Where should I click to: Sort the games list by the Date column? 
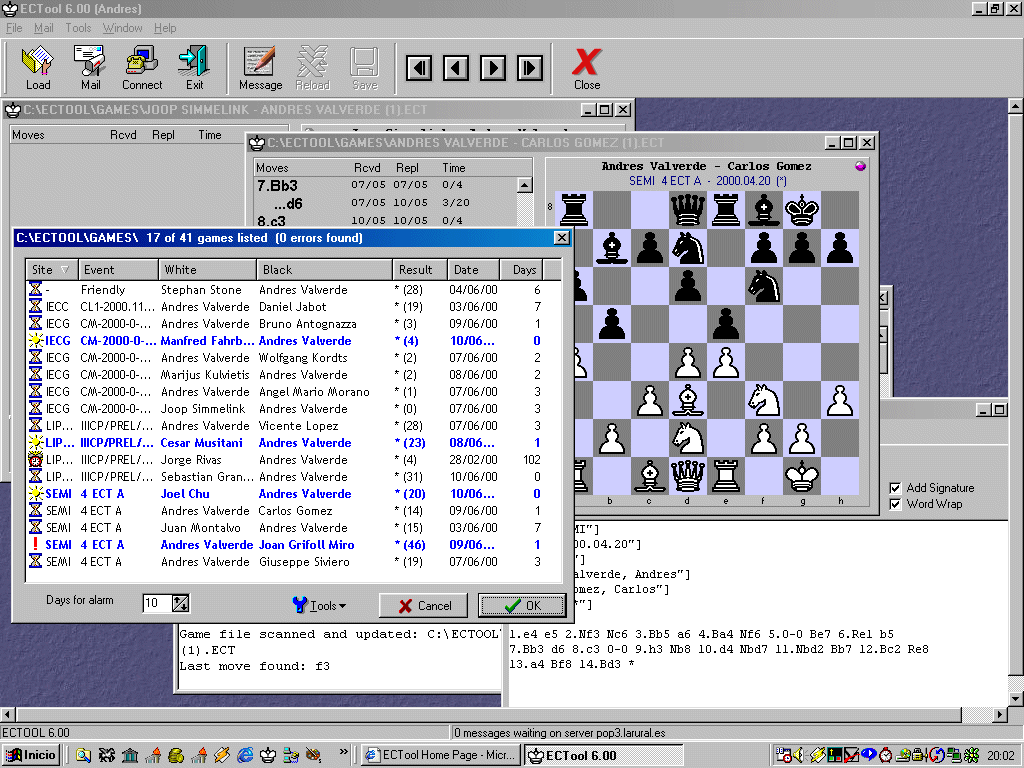point(473,270)
